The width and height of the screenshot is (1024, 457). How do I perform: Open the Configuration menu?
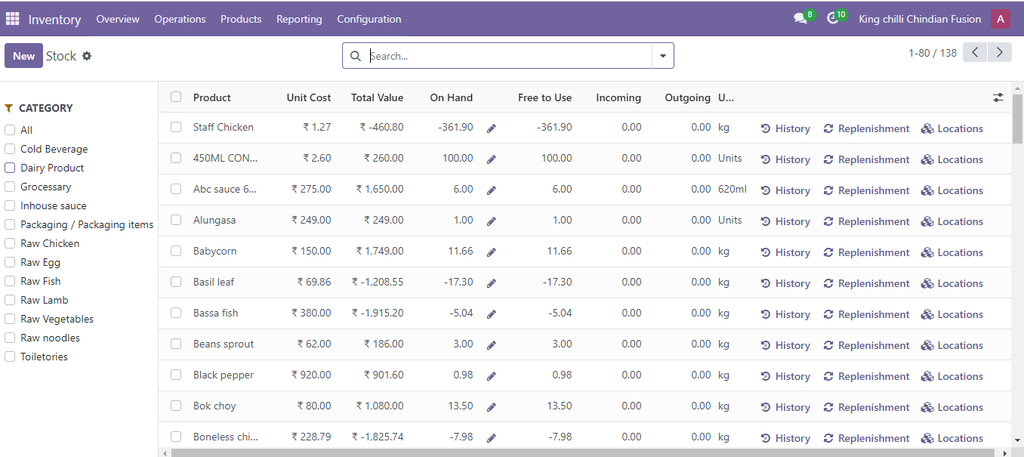tap(369, 19)
